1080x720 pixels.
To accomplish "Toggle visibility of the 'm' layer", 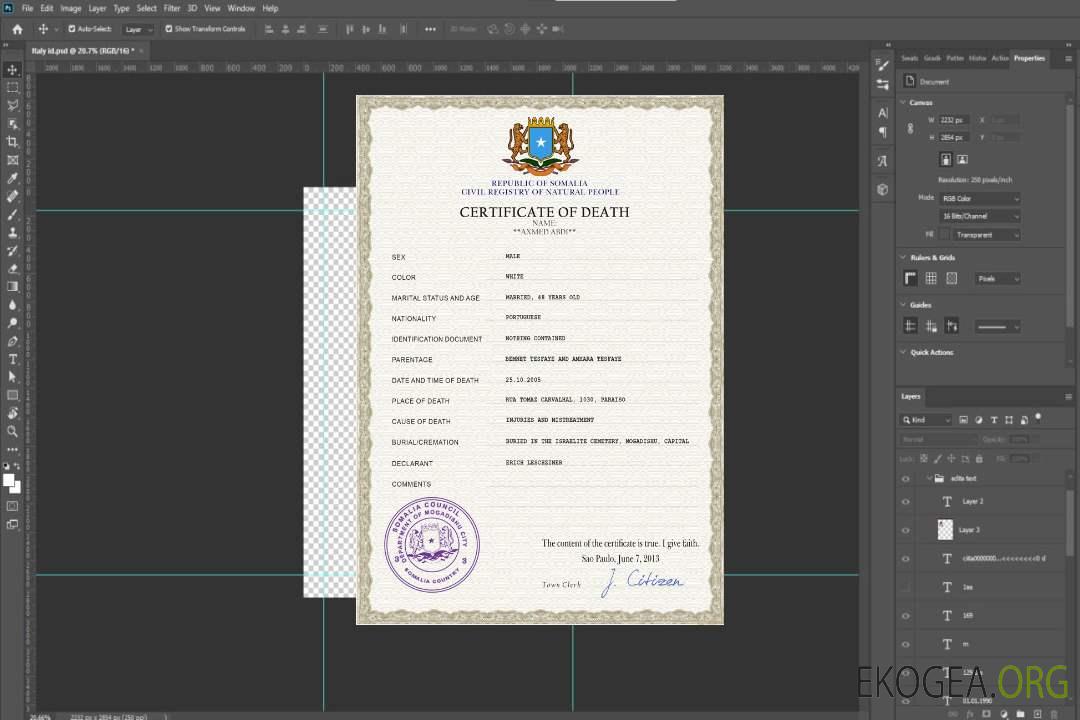I will point(906,645).
